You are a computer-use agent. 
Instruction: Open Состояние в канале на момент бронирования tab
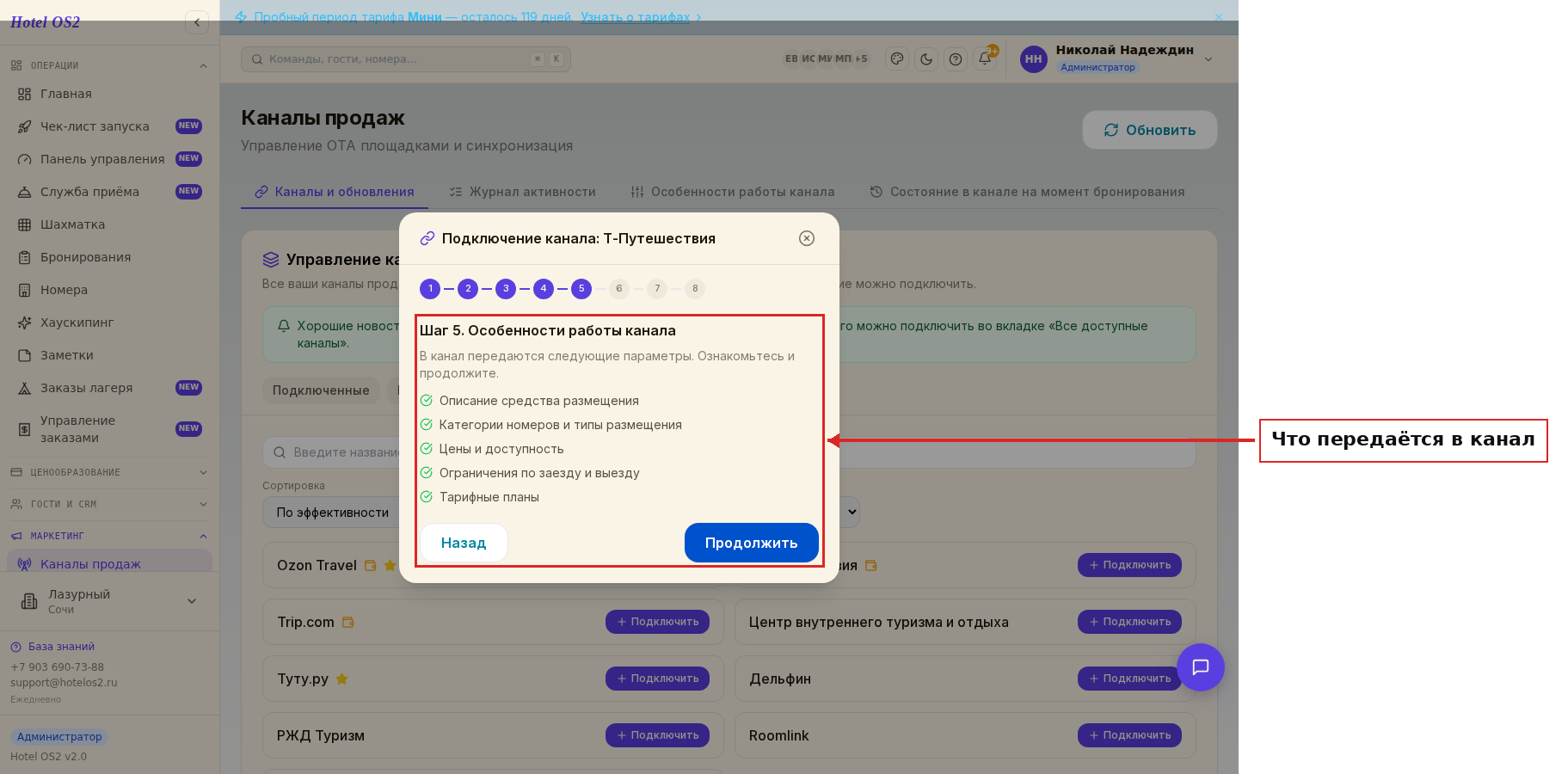click(x=1027, y=192)
